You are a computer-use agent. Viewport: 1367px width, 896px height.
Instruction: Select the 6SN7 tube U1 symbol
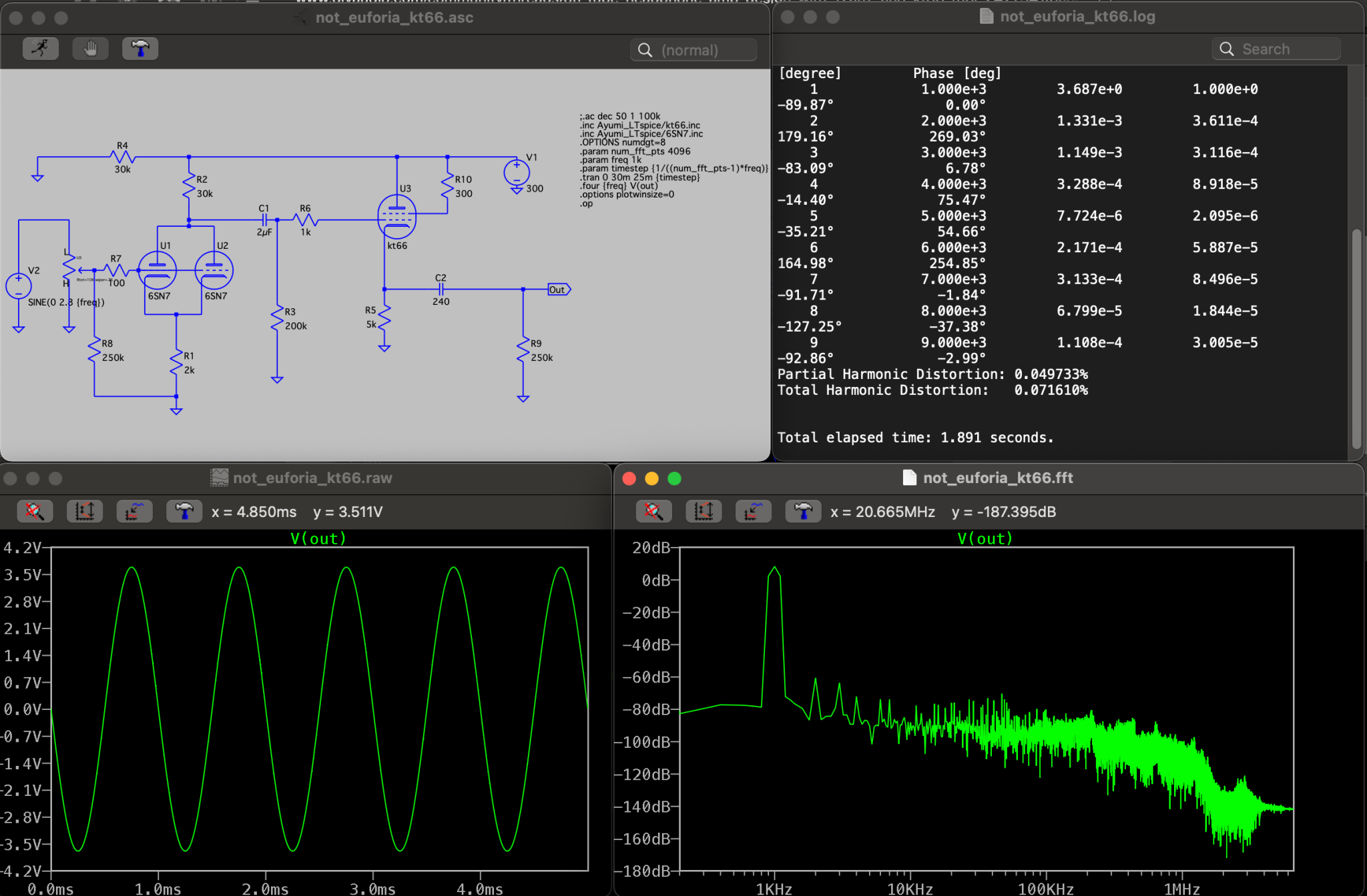[158, 270]
